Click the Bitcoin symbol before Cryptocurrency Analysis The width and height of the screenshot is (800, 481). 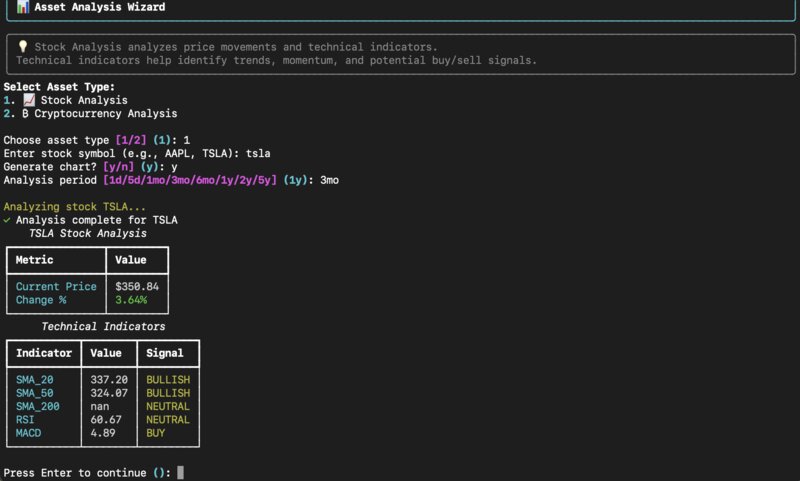tap(25, 113)
